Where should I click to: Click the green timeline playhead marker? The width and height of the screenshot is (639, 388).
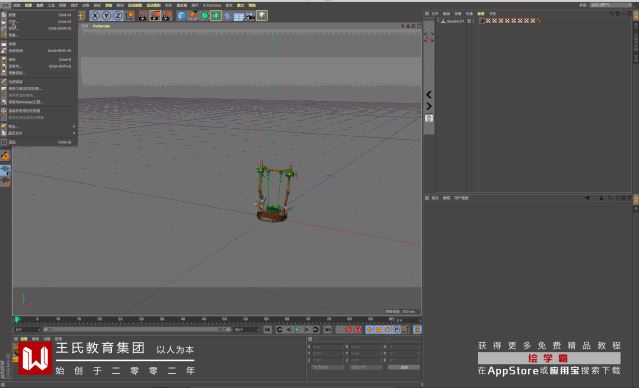pyautogui.click(x=17, y=320)
